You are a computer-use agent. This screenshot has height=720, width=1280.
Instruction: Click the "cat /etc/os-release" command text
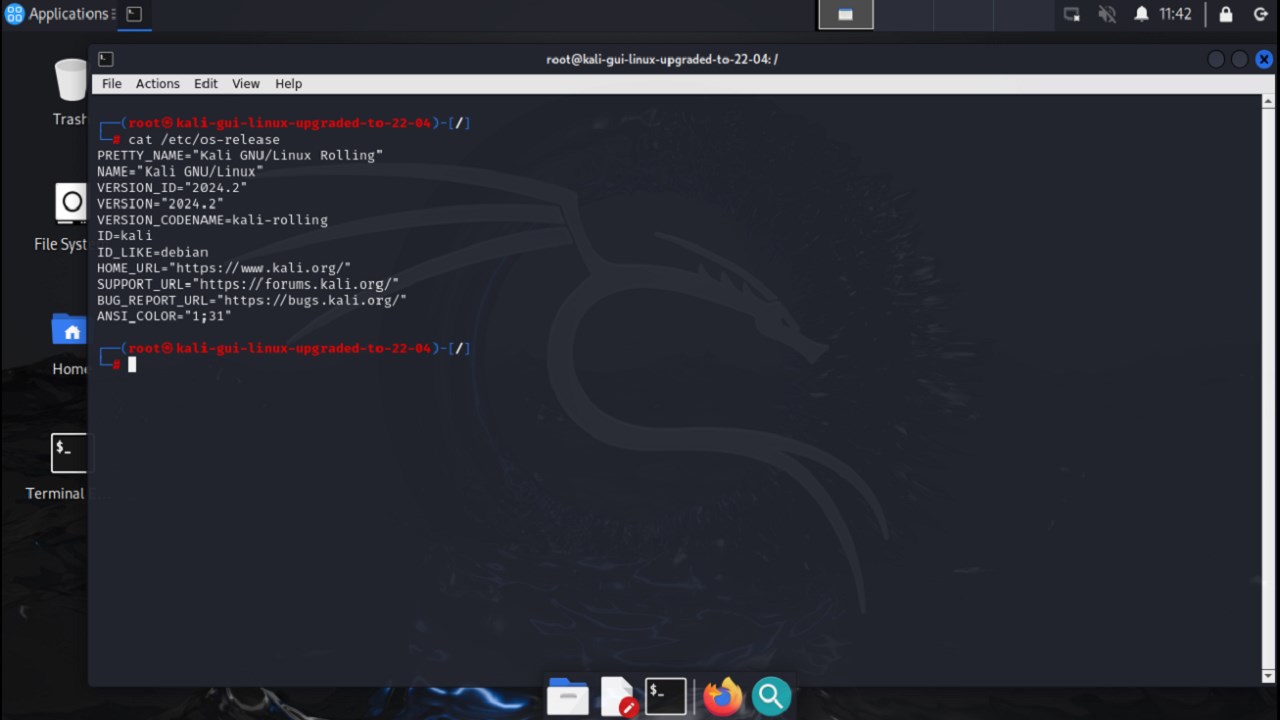204,139
